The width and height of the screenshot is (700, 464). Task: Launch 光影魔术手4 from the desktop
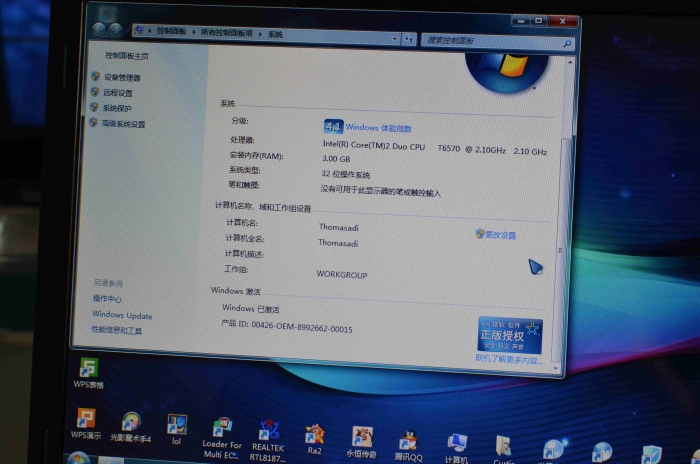click(x=131, y=427)
